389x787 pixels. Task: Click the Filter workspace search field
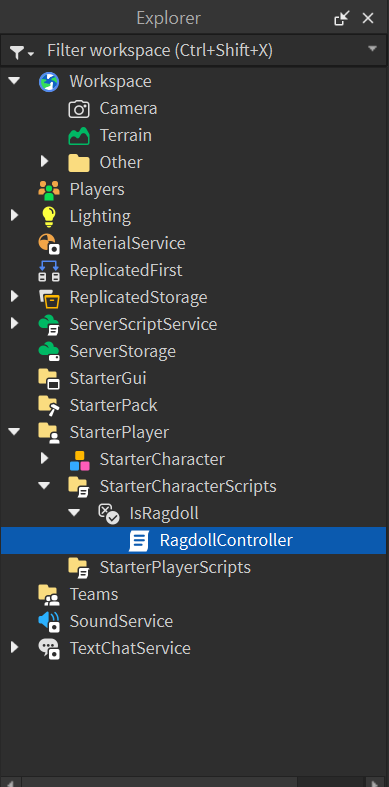(x=203, y=51)
